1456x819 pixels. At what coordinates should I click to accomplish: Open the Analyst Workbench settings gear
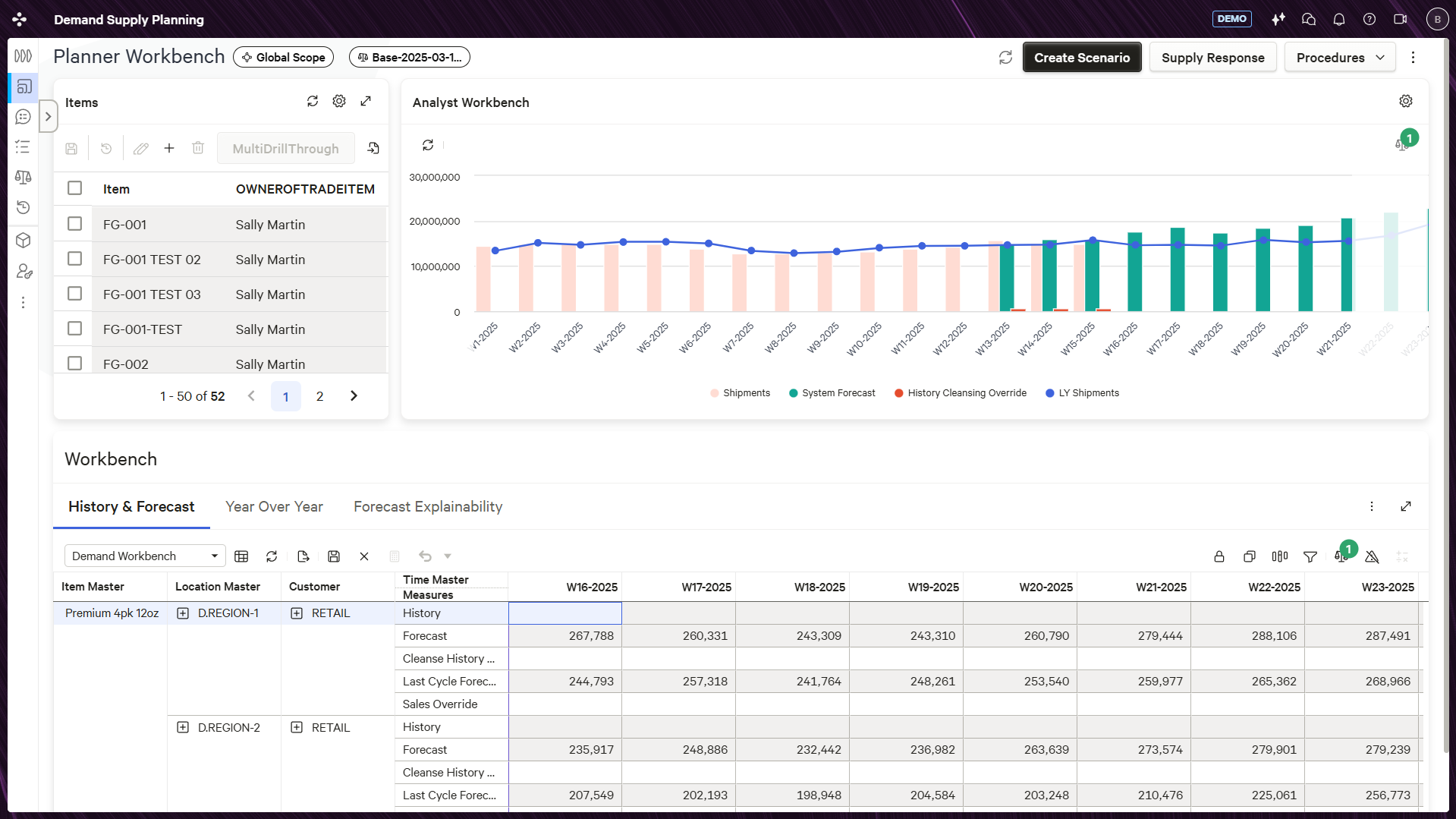1405,101
